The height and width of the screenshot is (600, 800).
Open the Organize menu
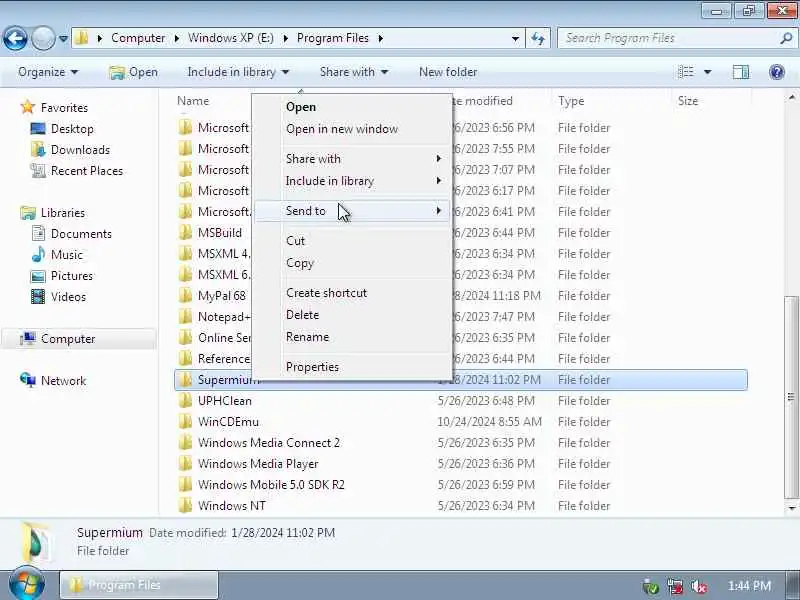point(48,72)
